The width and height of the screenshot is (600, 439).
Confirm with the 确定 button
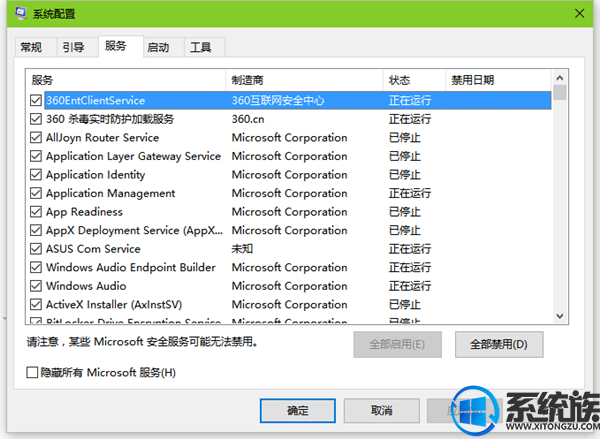(x=298, y=411)
